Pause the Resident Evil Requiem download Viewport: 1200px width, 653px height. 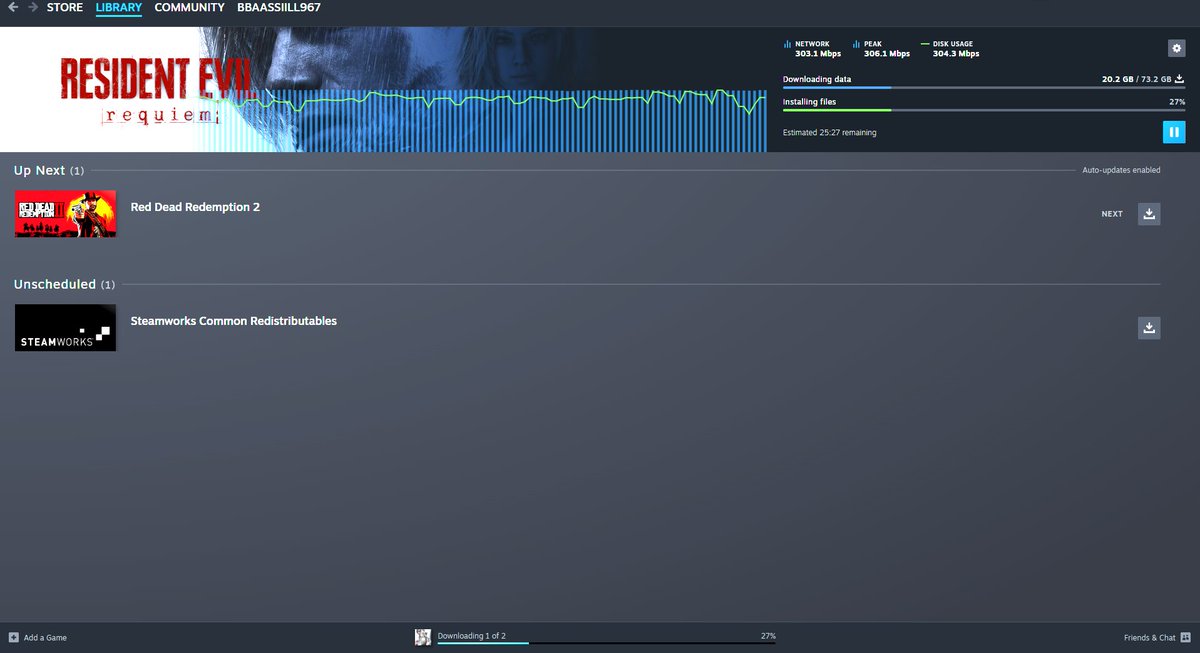pos(1173,132)
